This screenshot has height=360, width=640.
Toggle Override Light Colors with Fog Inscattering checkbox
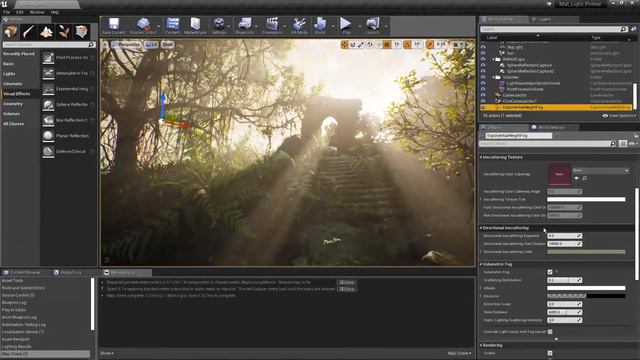click(x=550, y=332)
